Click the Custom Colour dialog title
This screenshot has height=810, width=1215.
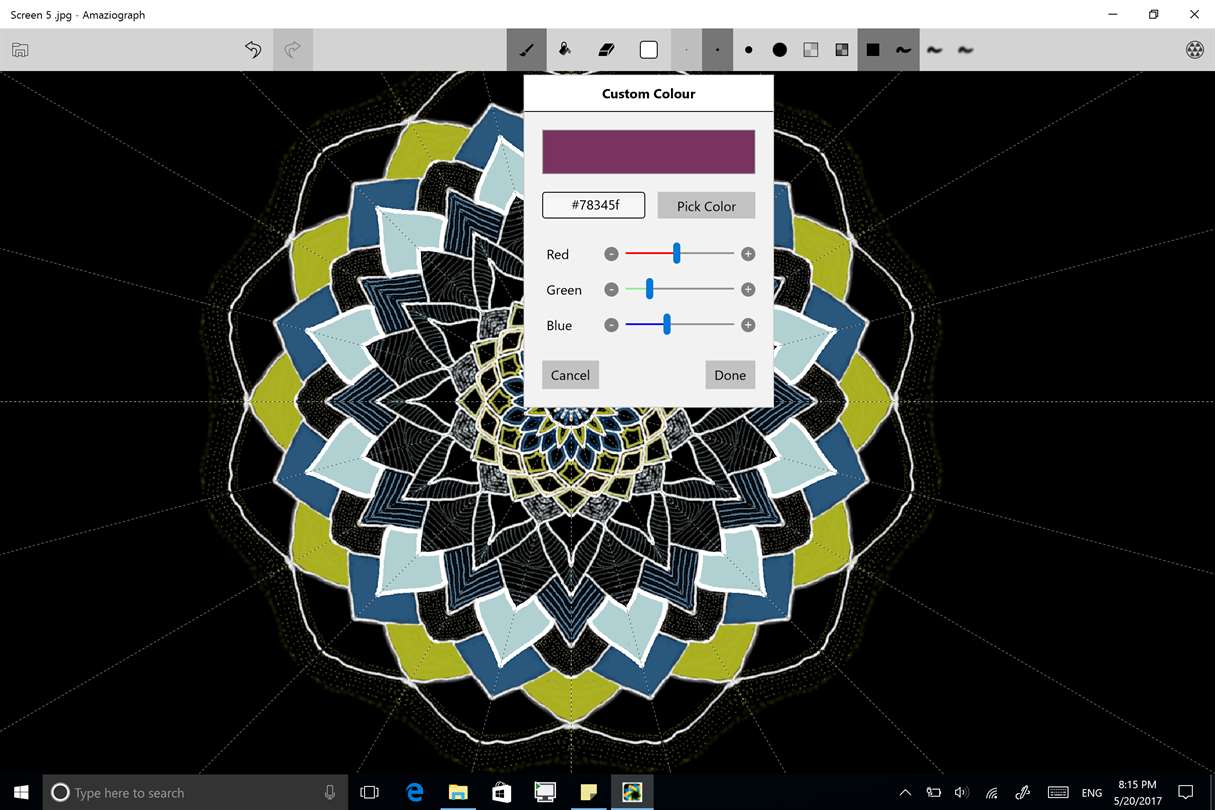click(648, 93)
